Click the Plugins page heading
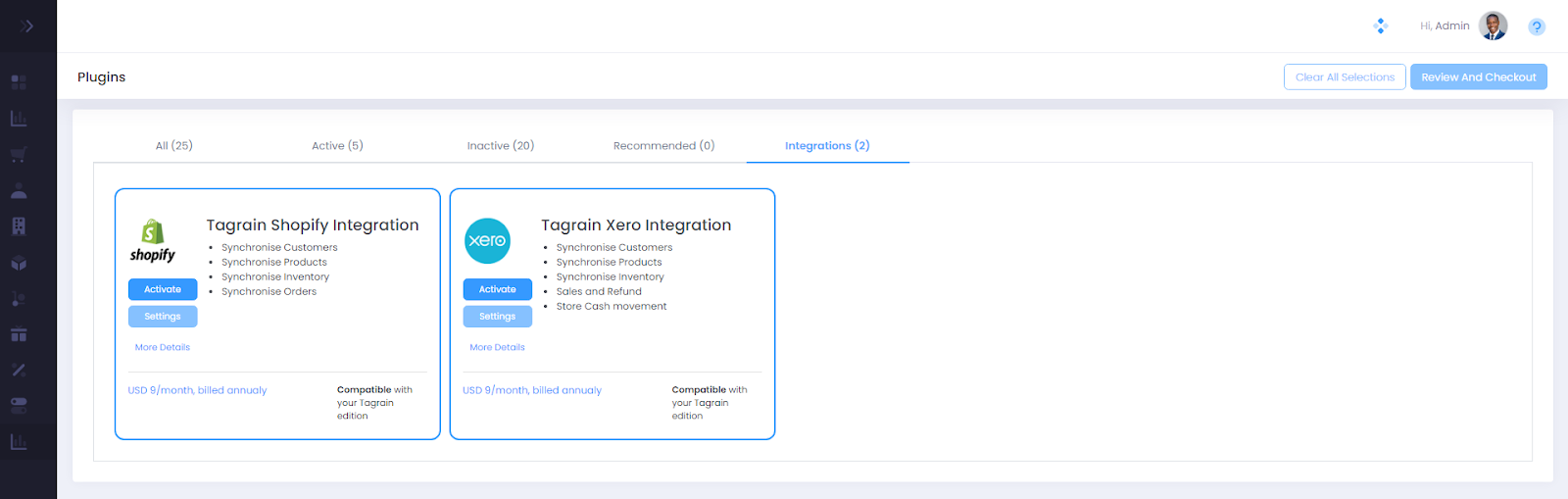This screenshot has height=499, width=1568. pos(102,77)
